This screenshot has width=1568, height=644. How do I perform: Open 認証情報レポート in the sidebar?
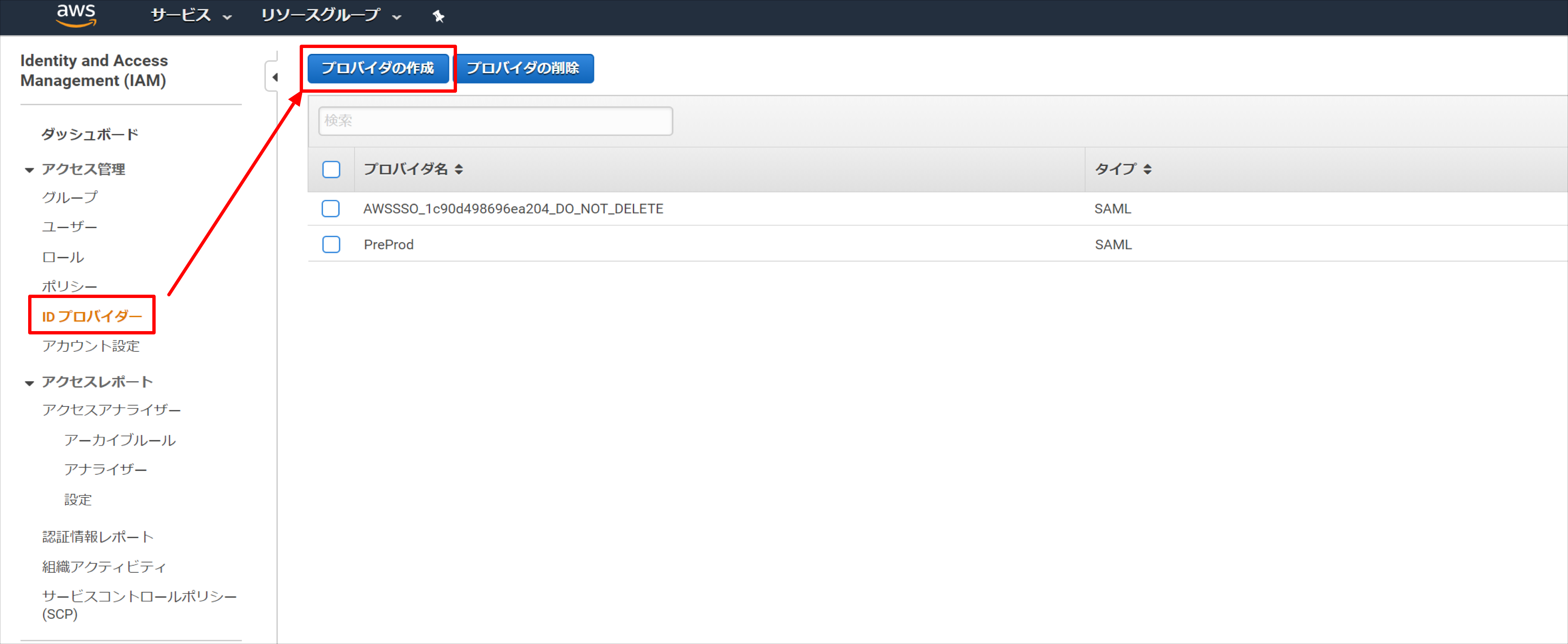click(x=97, y=537)
